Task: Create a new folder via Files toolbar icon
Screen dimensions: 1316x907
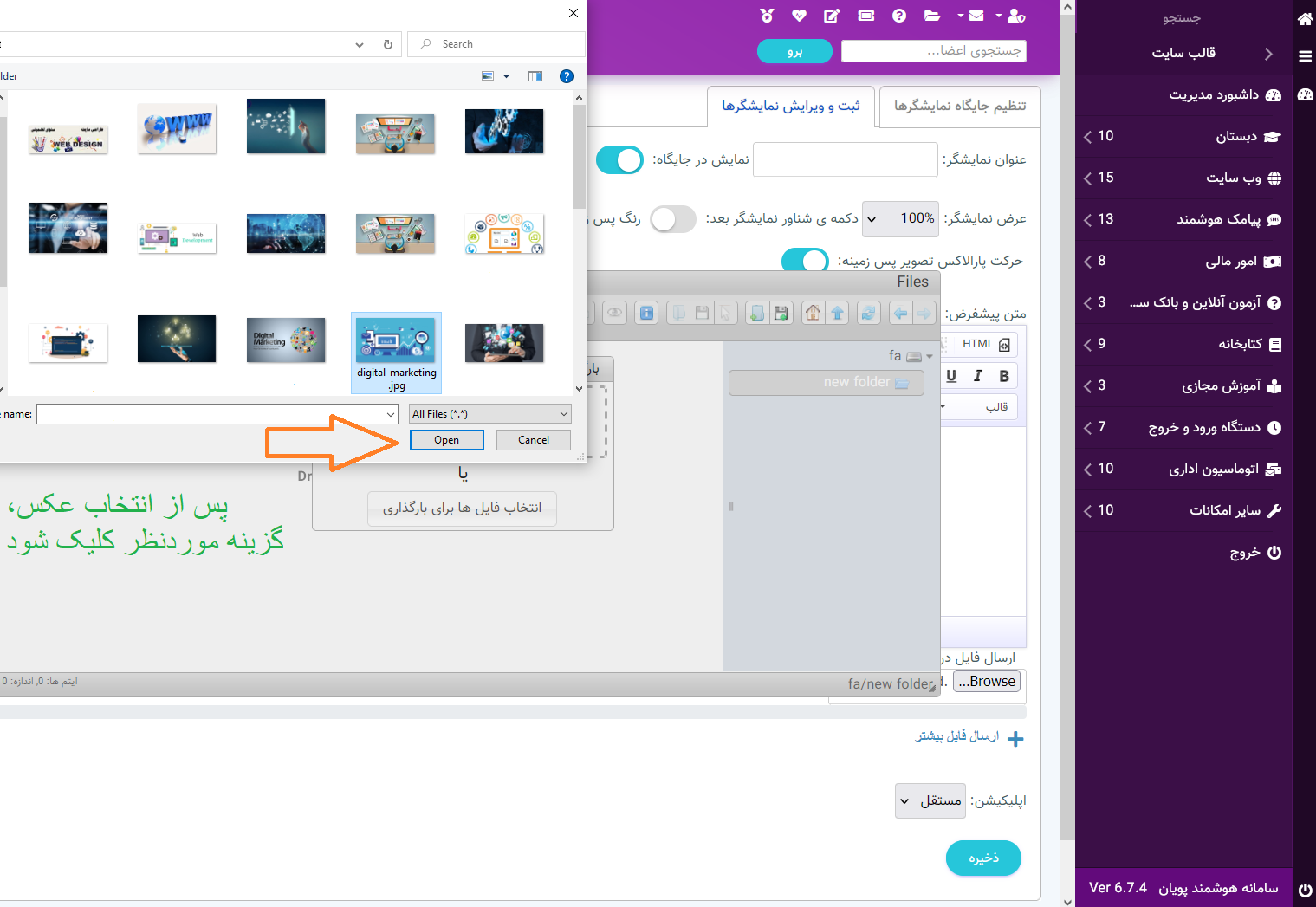Action: coord(756,313)
